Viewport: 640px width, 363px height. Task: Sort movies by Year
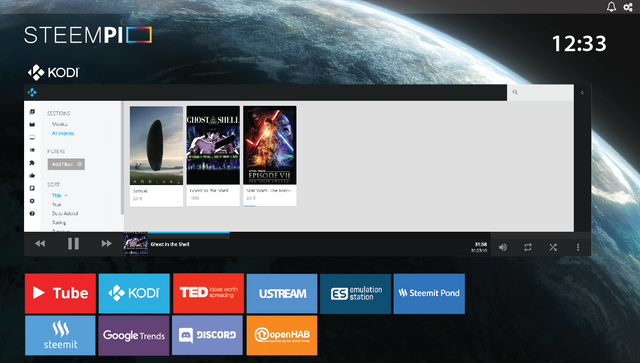point(56,205)
